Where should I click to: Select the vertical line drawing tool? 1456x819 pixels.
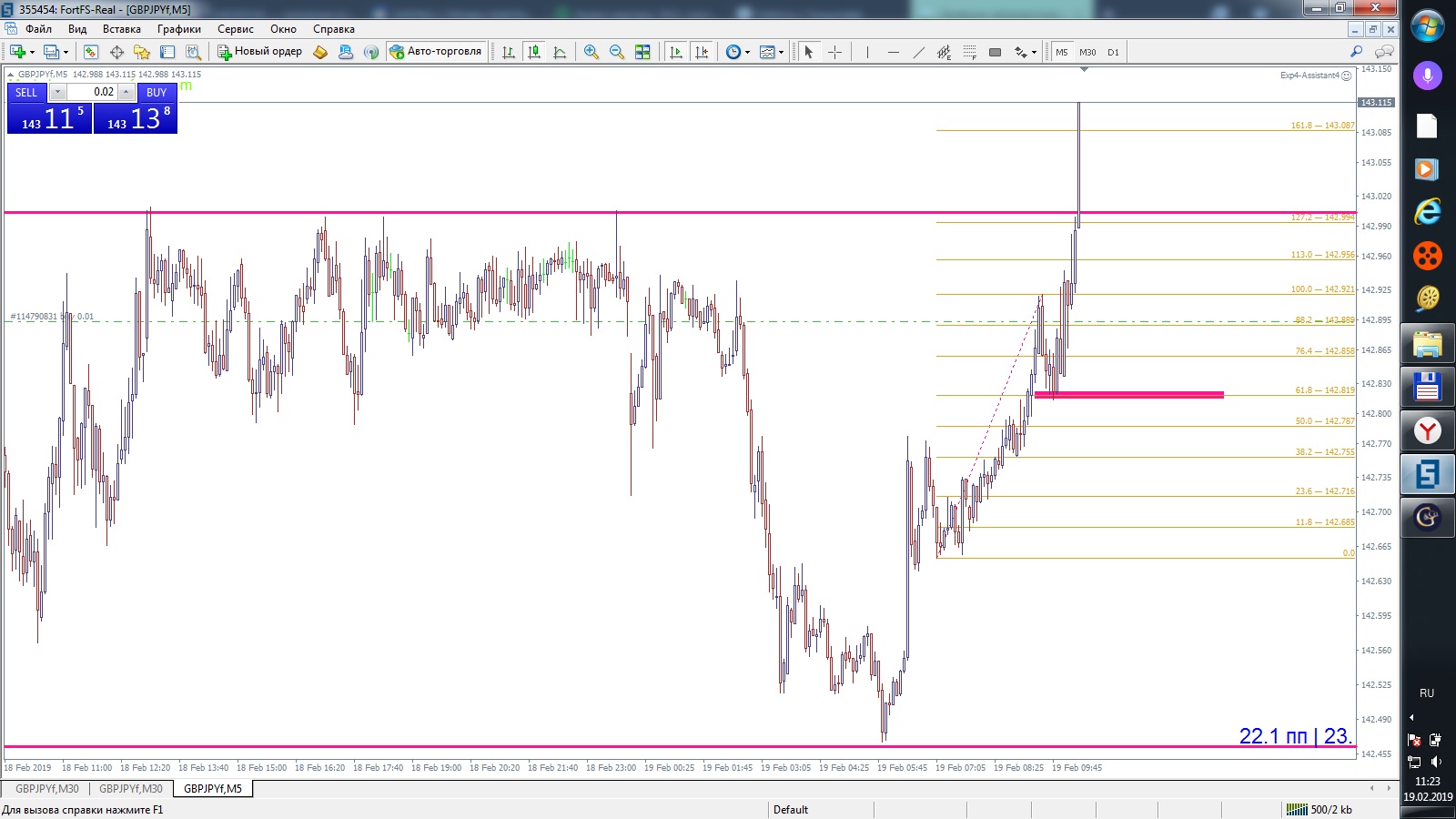click(x=867, y=52)
